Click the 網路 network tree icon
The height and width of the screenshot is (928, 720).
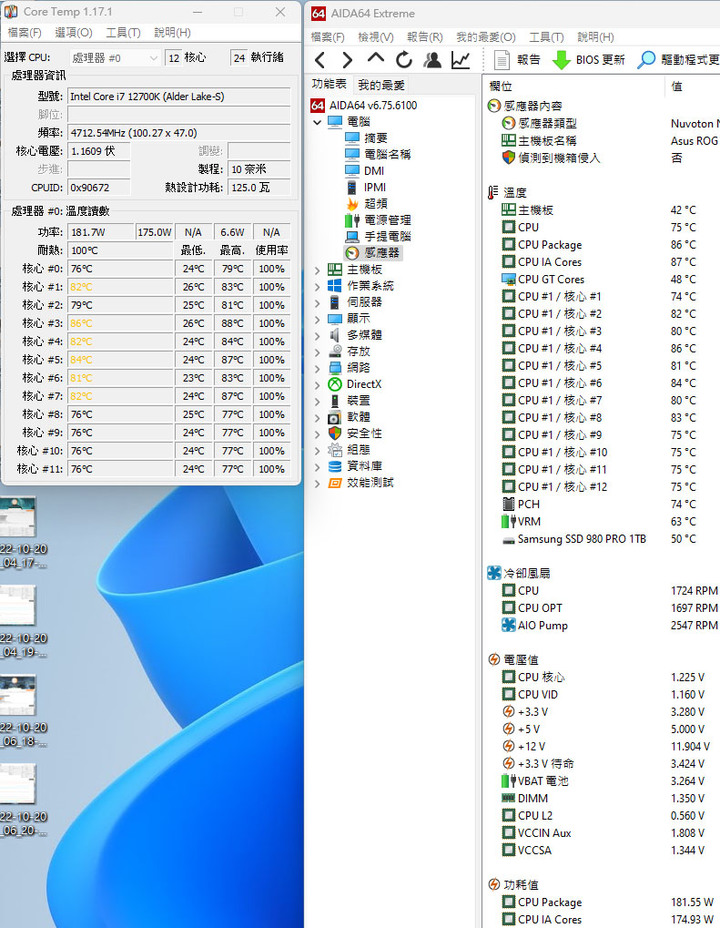point(335,368)
